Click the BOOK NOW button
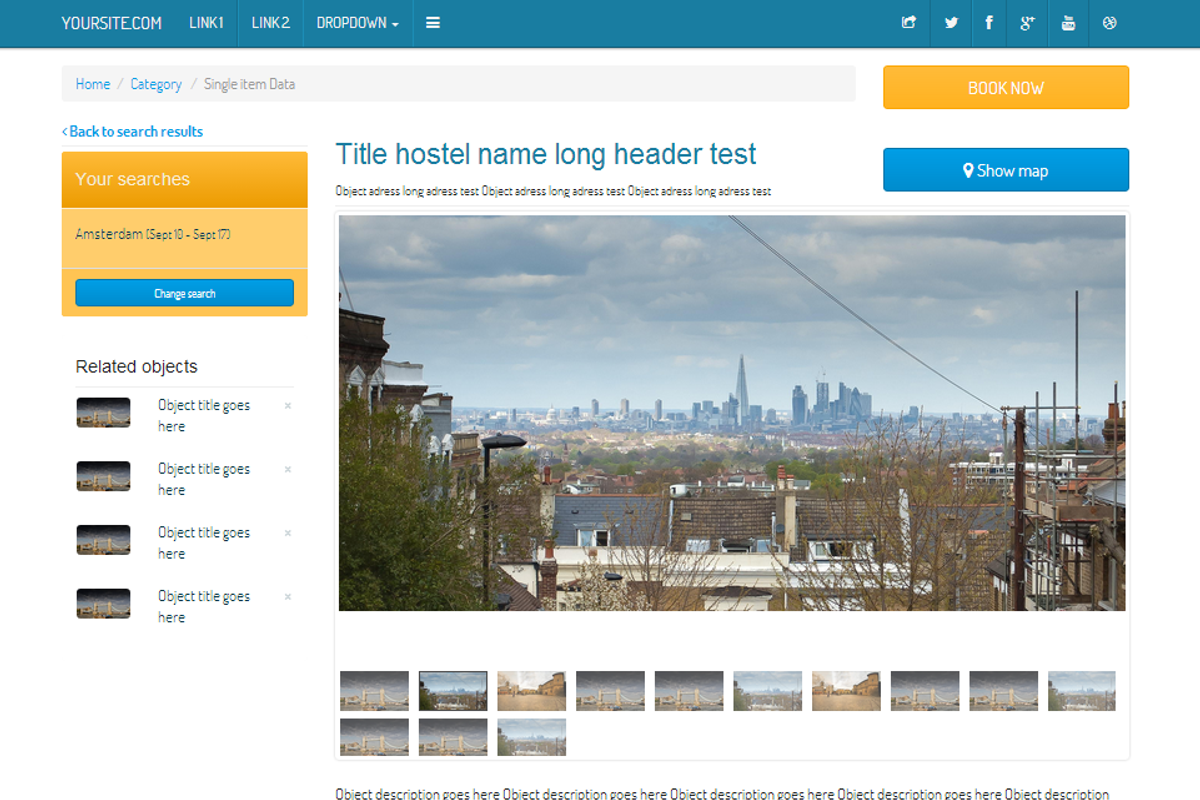Image resolution: width=1200 pixels, height=800 pixels. [x=1005, y=87]
